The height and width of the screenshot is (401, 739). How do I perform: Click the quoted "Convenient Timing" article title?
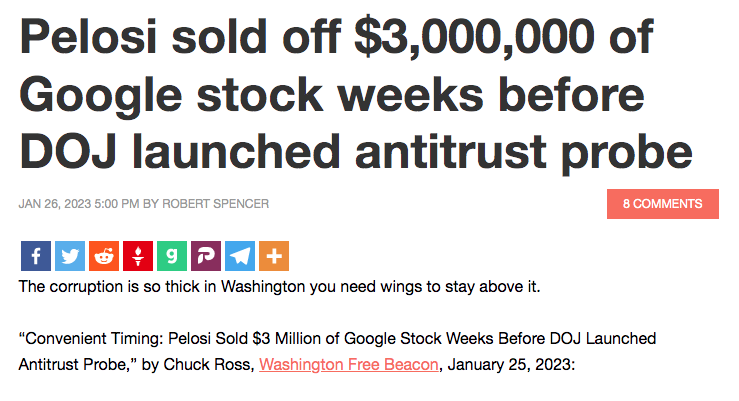(337, 351)
